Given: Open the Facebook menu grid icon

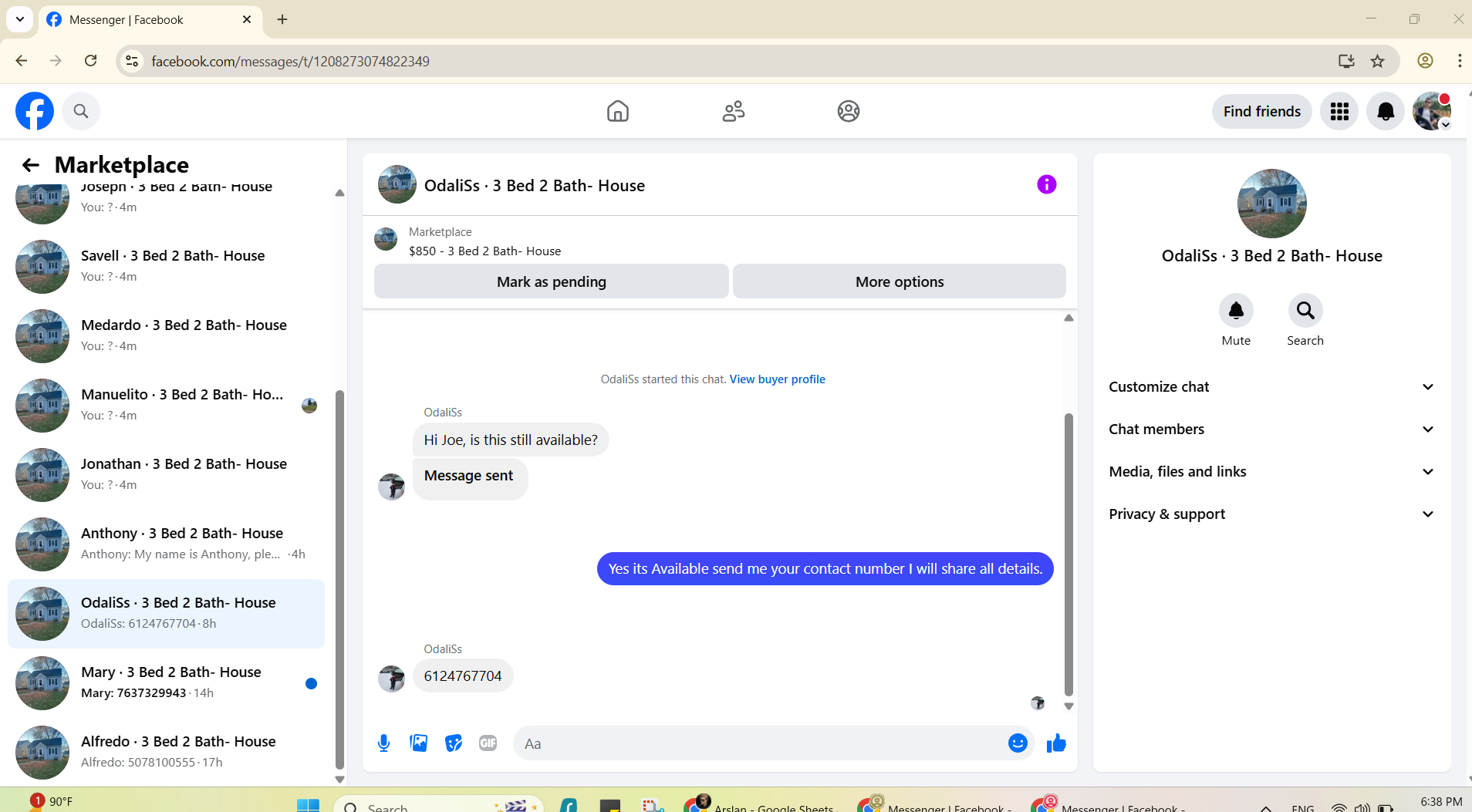Looking at the screenshot, I should point(1339,112).
